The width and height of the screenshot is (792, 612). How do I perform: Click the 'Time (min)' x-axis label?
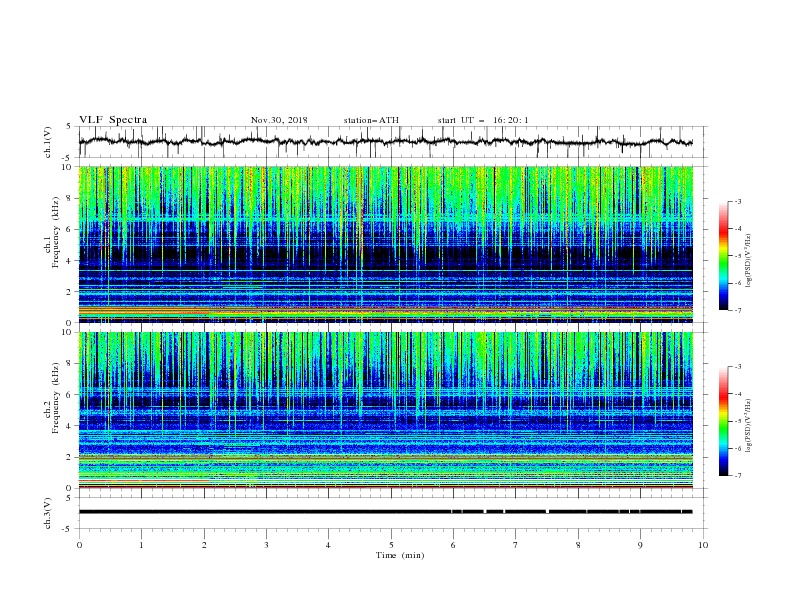pos(400,555)
